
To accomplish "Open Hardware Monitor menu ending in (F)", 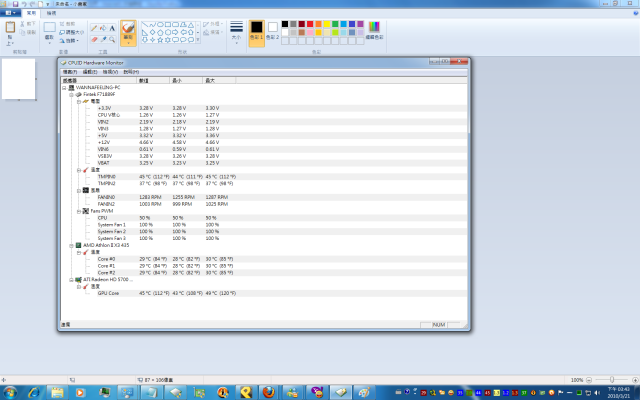I will [x=70, y=72].
